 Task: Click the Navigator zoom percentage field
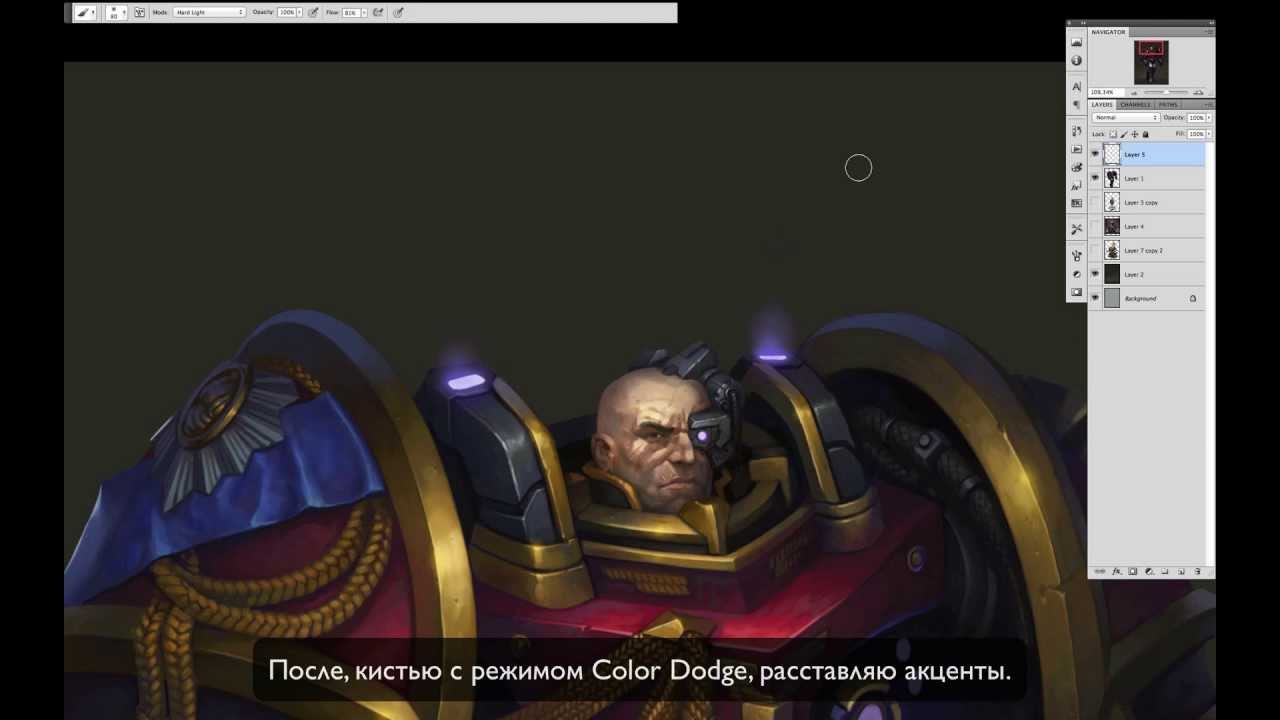coord(1106,92)
